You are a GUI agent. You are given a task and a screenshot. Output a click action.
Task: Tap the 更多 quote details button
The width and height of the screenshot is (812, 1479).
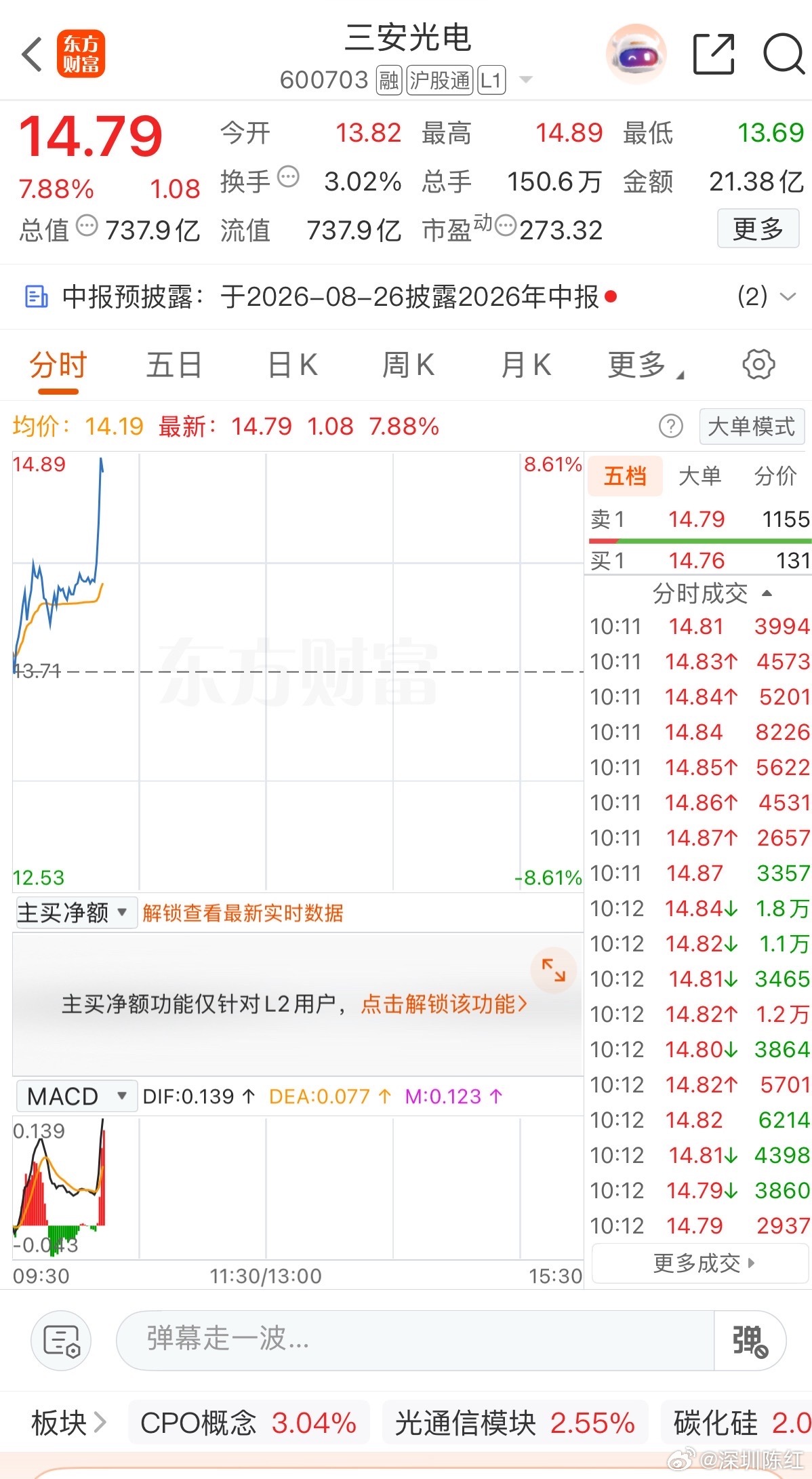click(758, 229)
